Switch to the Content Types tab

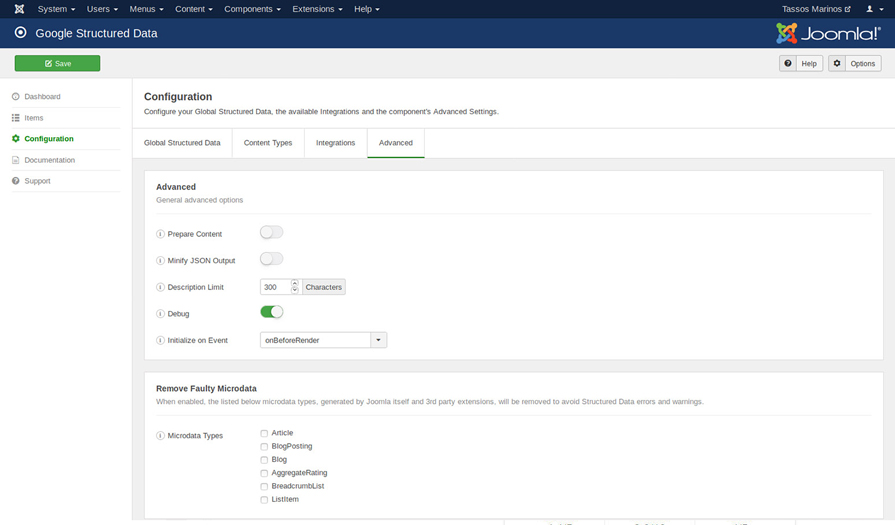(x=268, y=143)
